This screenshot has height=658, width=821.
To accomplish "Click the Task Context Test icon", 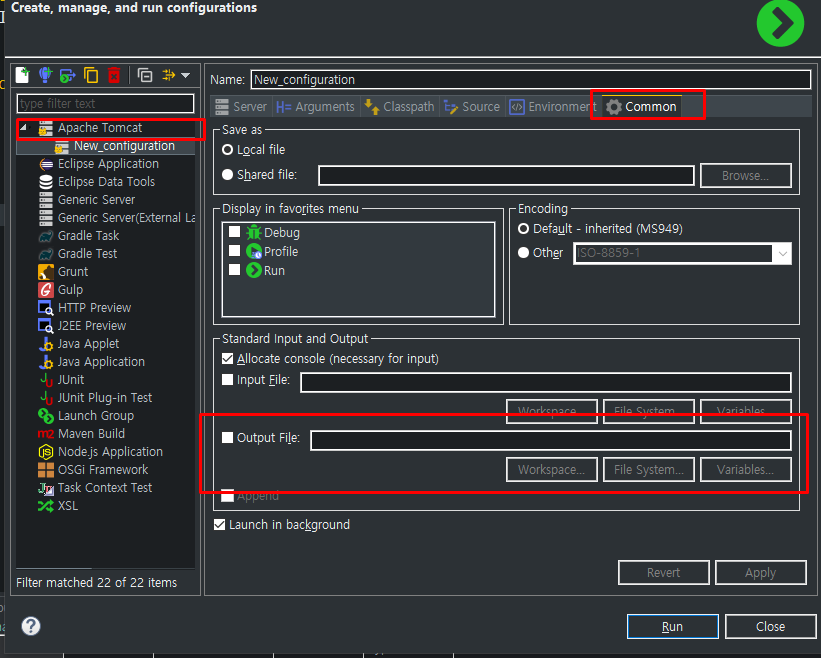I will click(46, 488).
